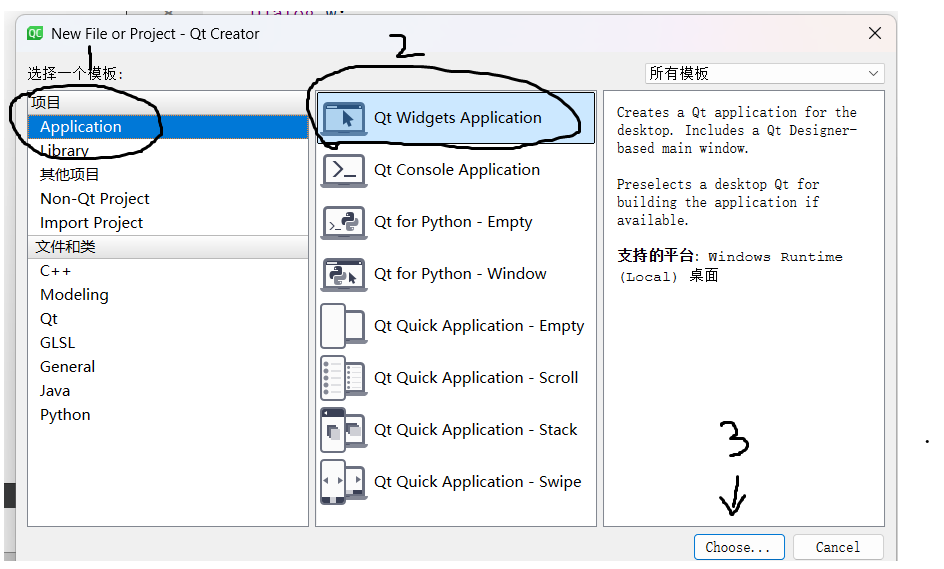Select the General category
This screenshot has height=569, width=944.
tap(168, 367)
